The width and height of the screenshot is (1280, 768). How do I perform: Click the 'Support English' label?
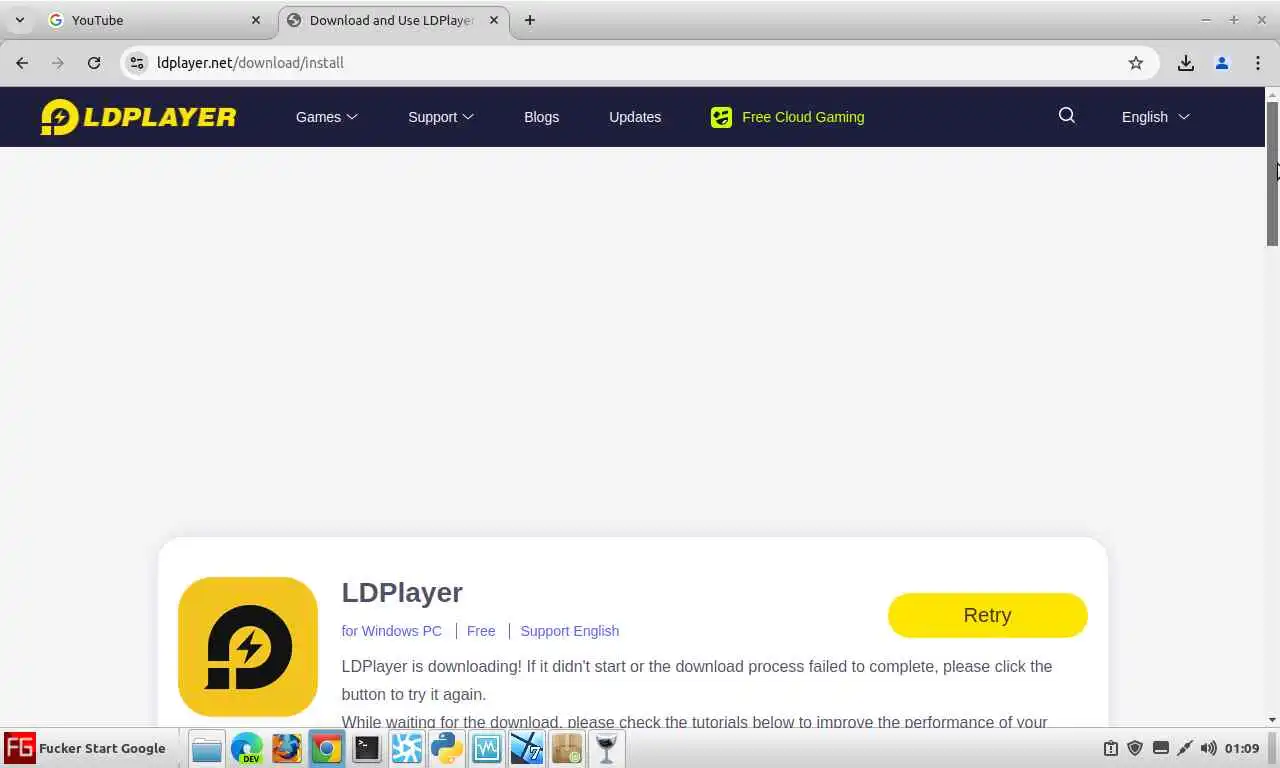pyautogui.click(x=570, y=631)
